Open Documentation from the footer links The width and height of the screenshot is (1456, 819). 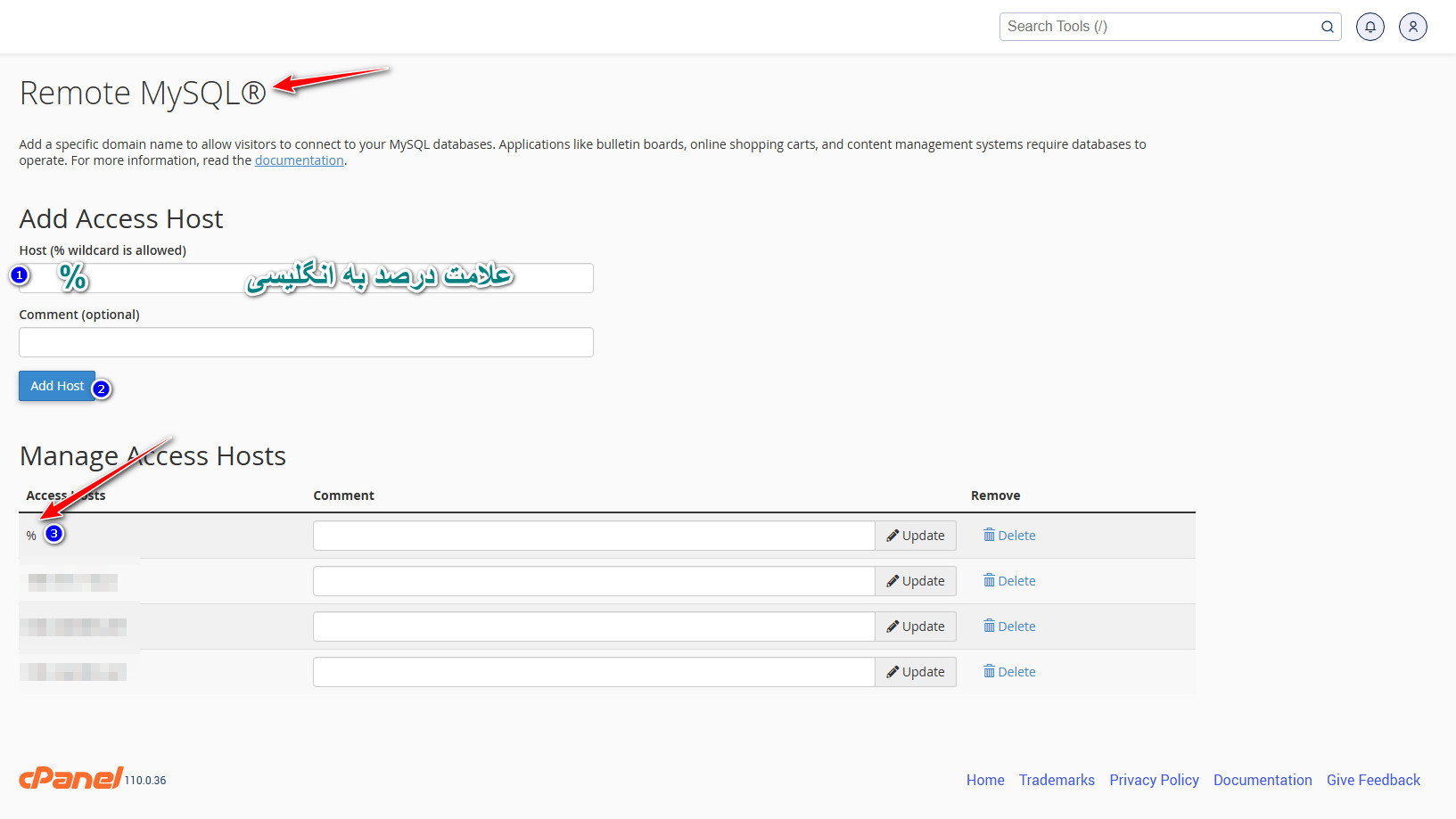click(x=1263, y=780)
